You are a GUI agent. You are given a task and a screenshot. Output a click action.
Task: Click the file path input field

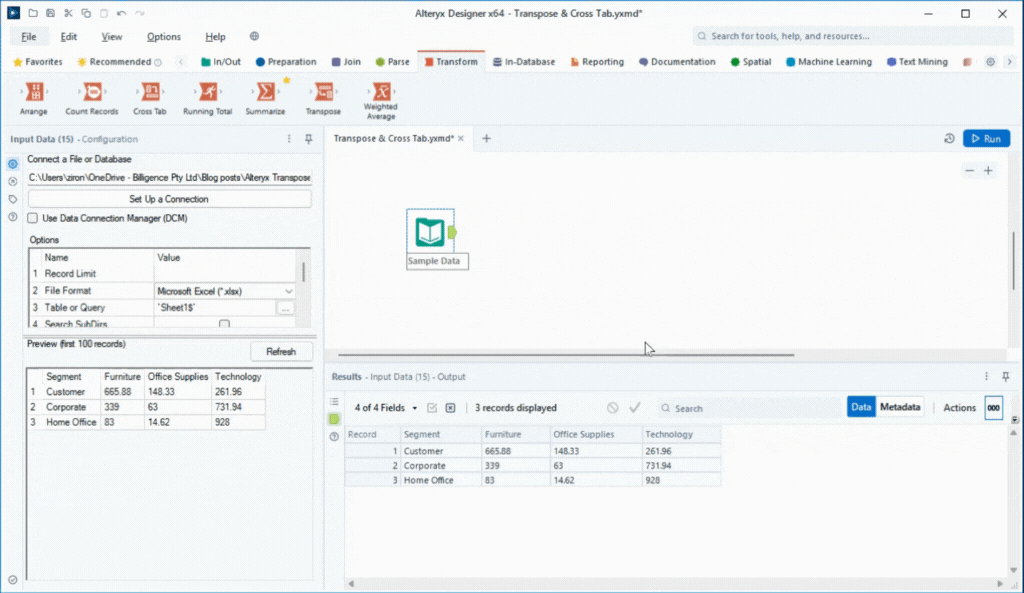pos(169,178)
